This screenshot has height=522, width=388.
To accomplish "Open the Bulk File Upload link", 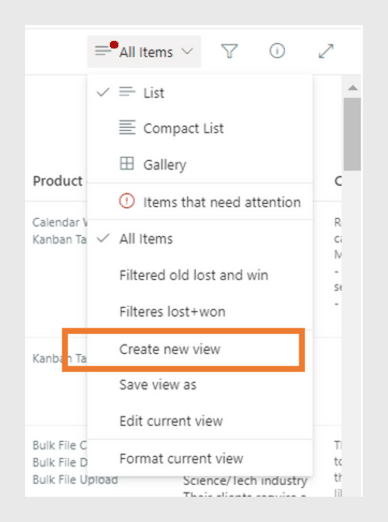I will [x=75, y=479].
